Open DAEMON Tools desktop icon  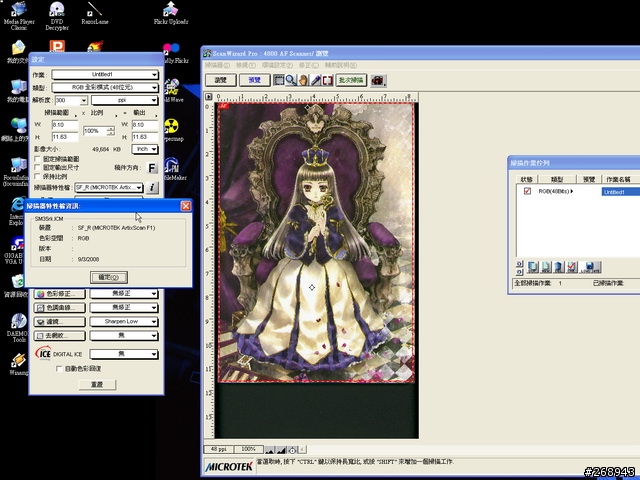tap(18, 328)
